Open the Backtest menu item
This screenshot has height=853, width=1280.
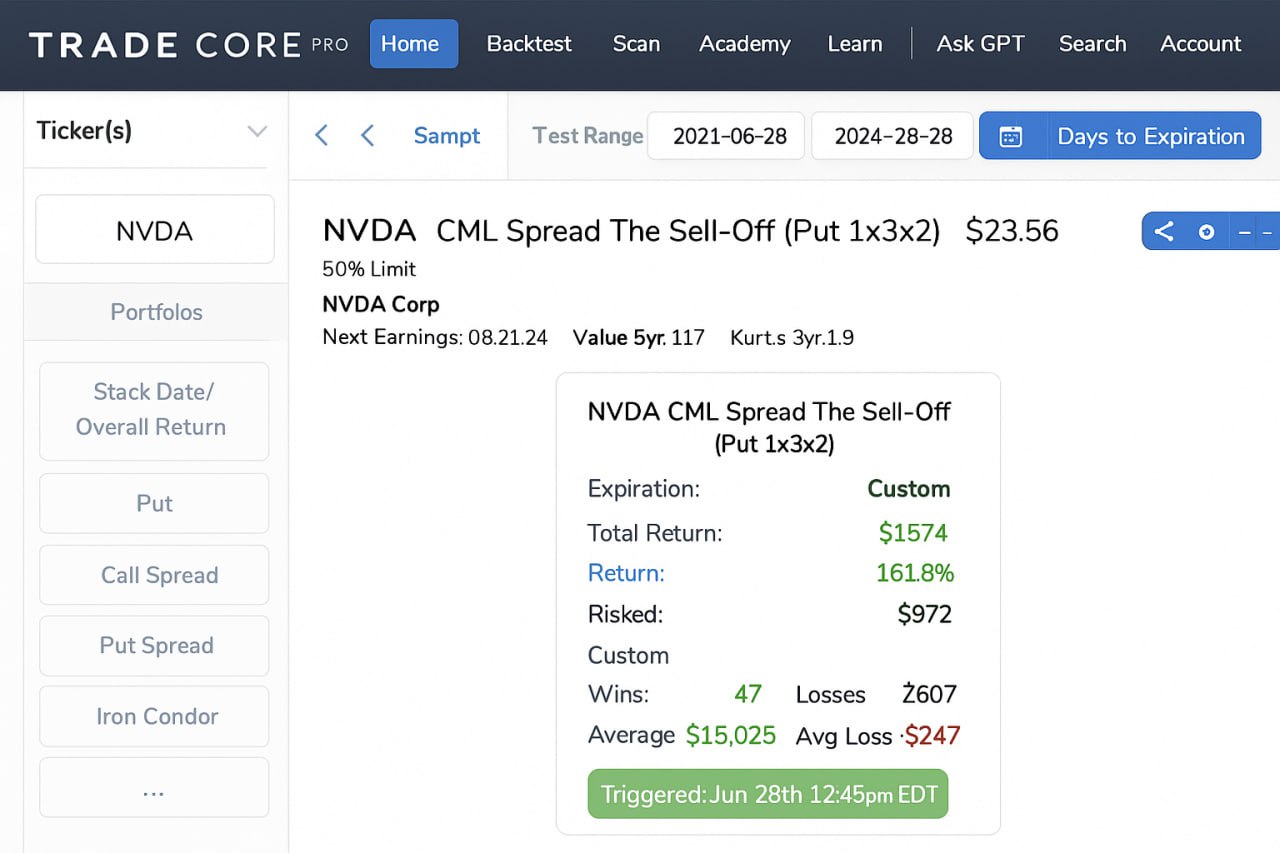click(x=529, y=44)
